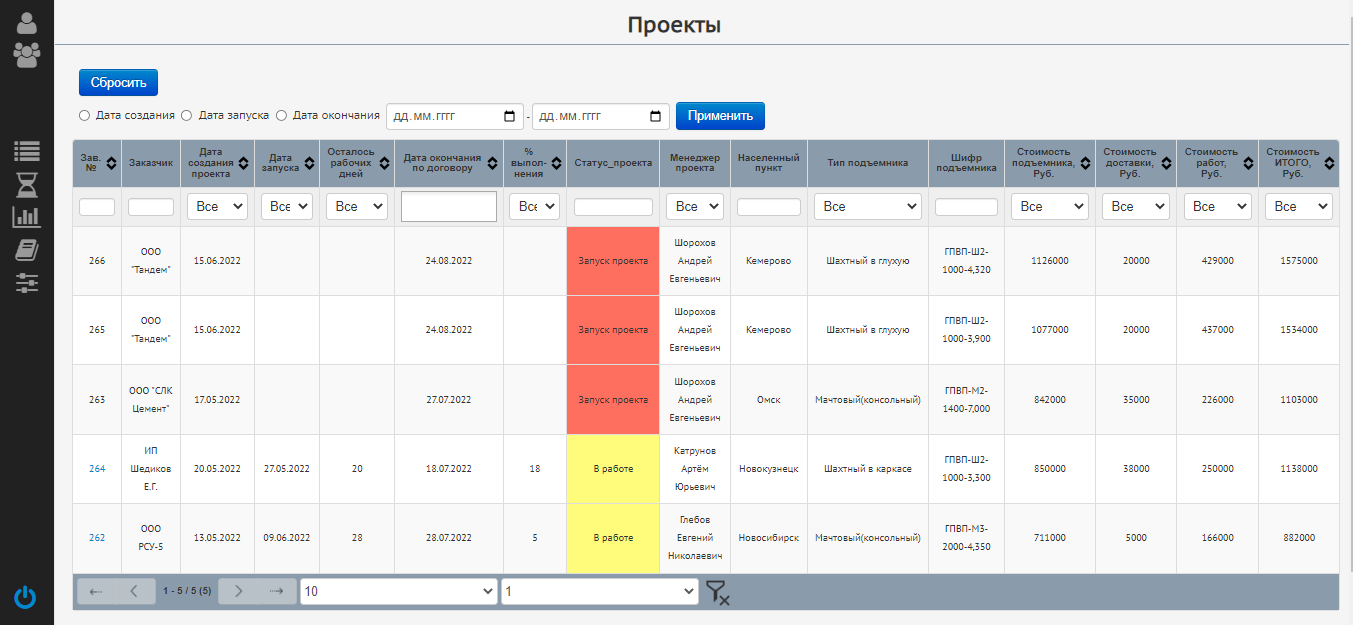Open Стоимость подъемника filter dropdown
Image resolution: width=1353 pixels, height=625 pixels.
click(1049, 207)
